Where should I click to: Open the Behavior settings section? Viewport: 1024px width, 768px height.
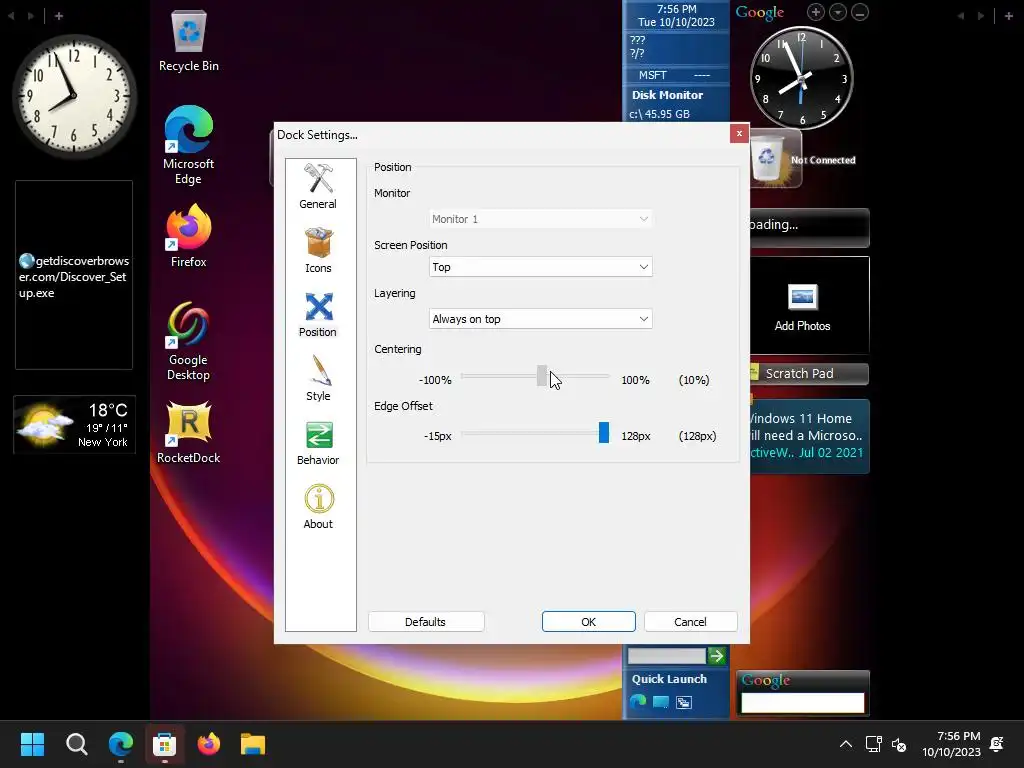318,443
